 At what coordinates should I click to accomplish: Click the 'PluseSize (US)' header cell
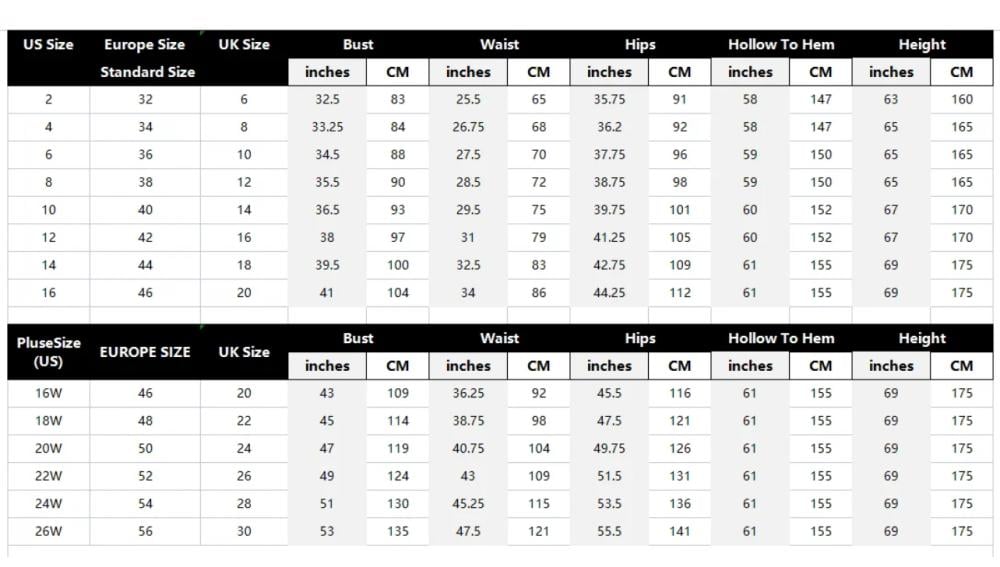(x=48, y=352)
